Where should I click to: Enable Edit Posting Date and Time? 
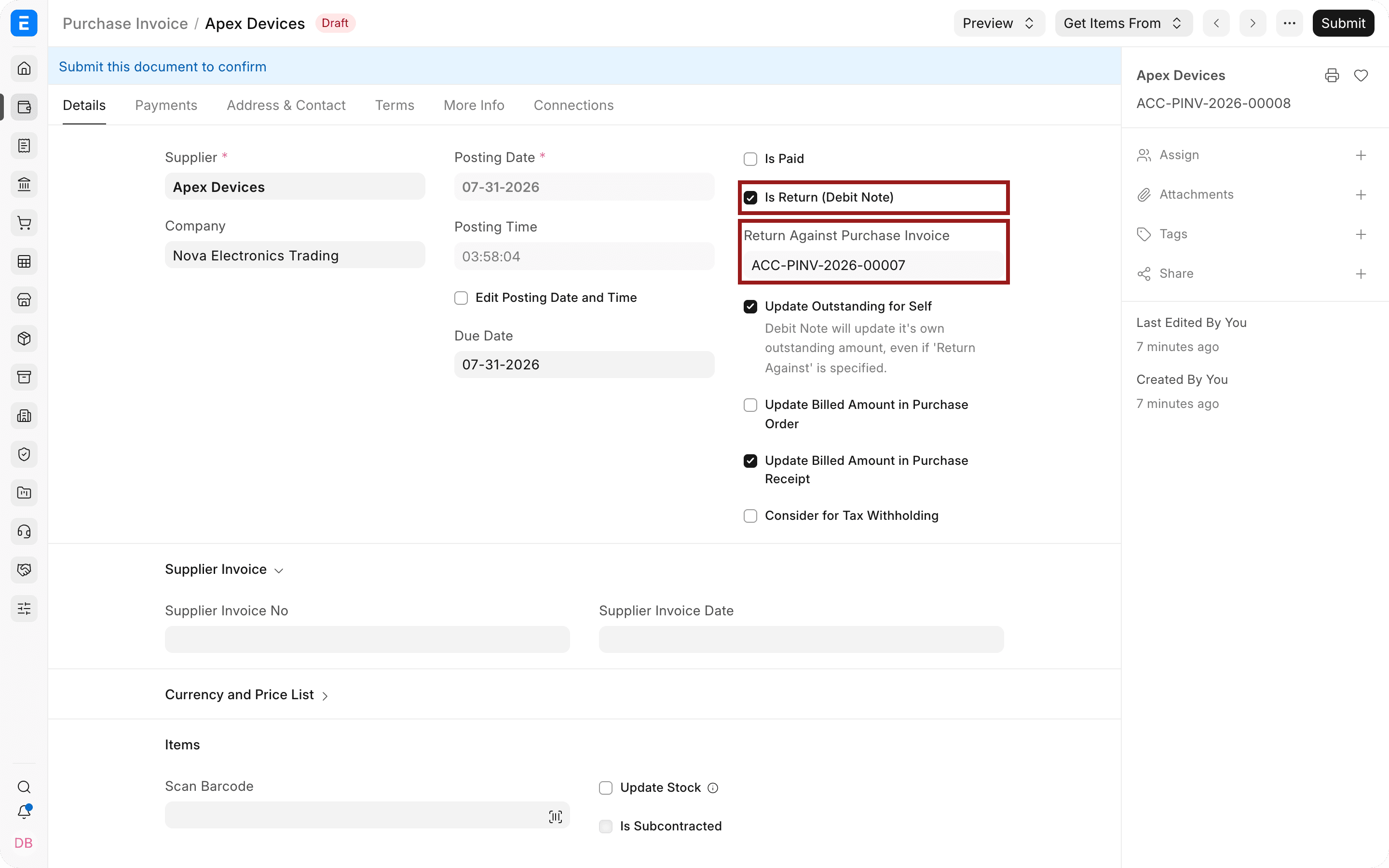click(461, 298)
